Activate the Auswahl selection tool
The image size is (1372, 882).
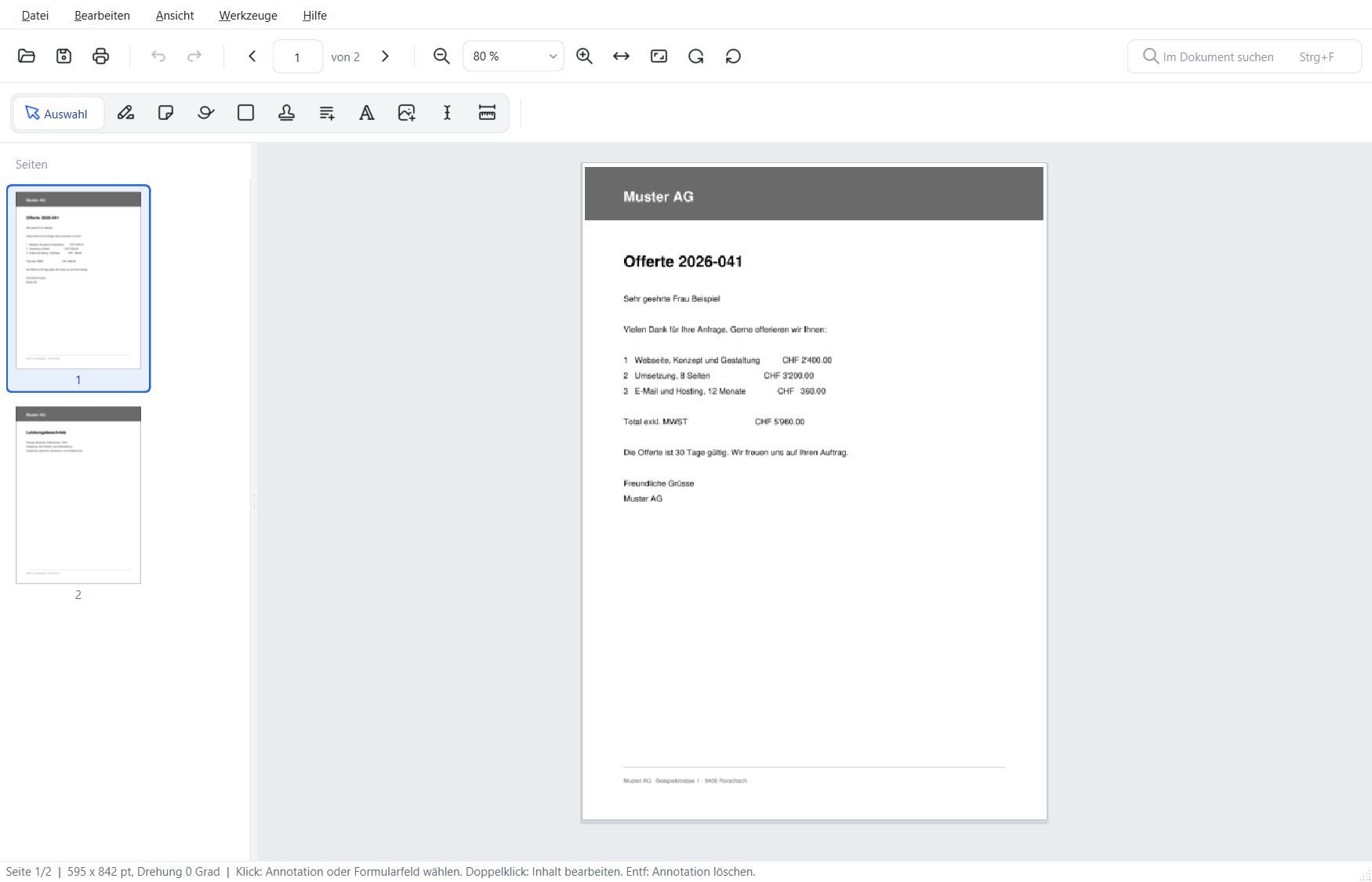(x=59, y=114)
